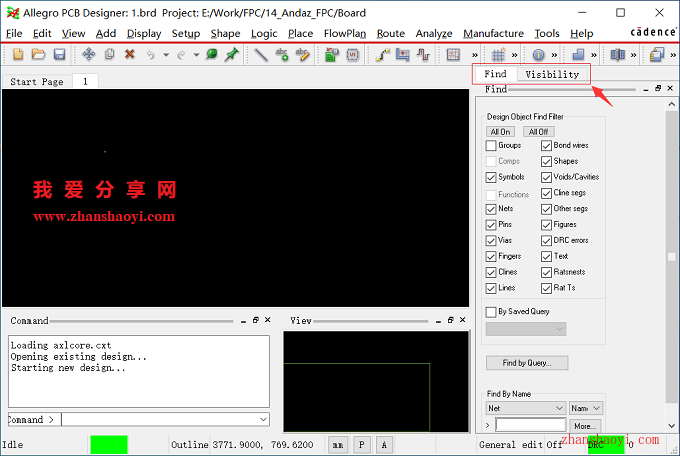Click the Save disk toolbar icon
This screenshot has height=456, width=680.
click(59, 54)
